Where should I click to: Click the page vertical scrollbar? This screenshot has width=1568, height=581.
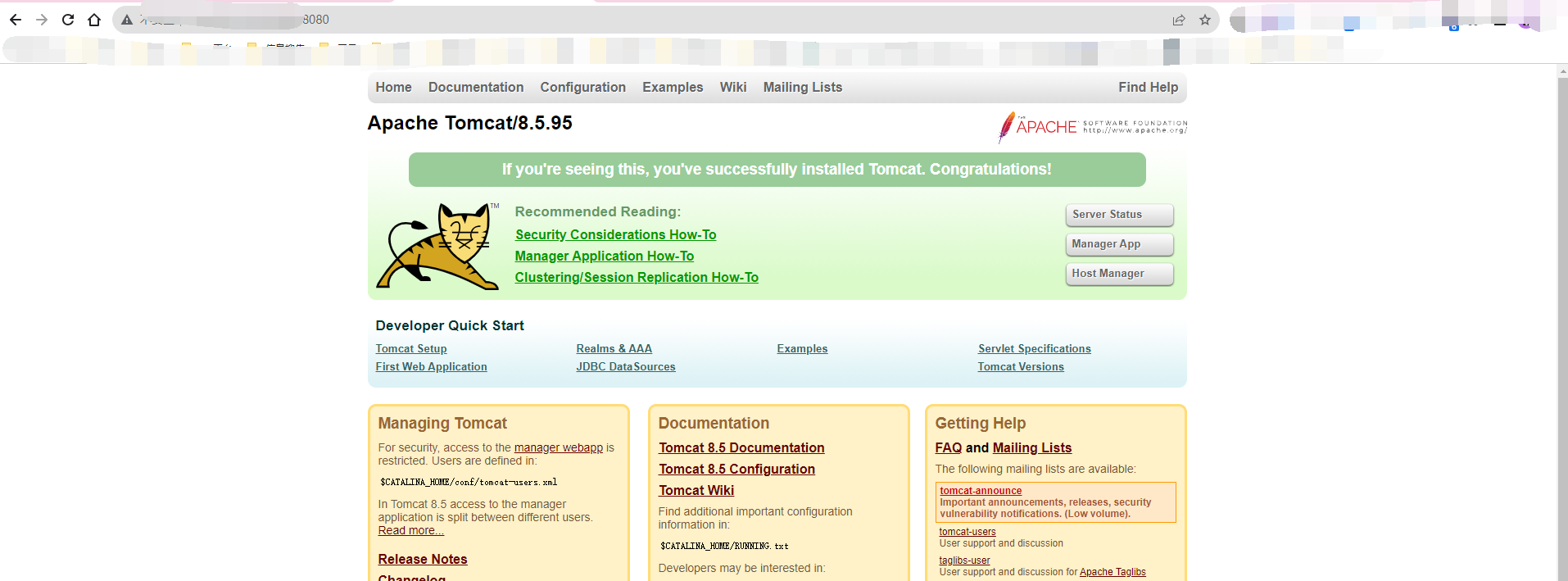pyautogui.click(x=1562, y=328)
